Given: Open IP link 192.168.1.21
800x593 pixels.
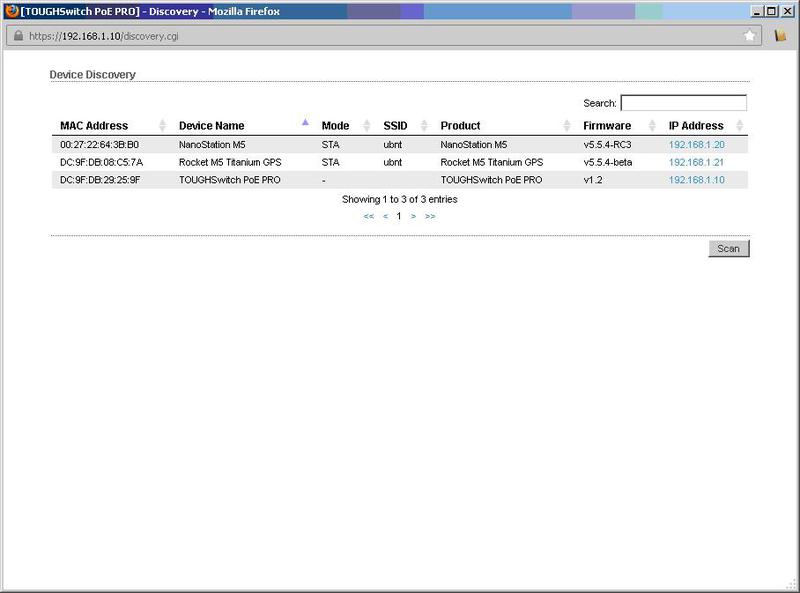Looking at the screenshot, I should point(696,162).
